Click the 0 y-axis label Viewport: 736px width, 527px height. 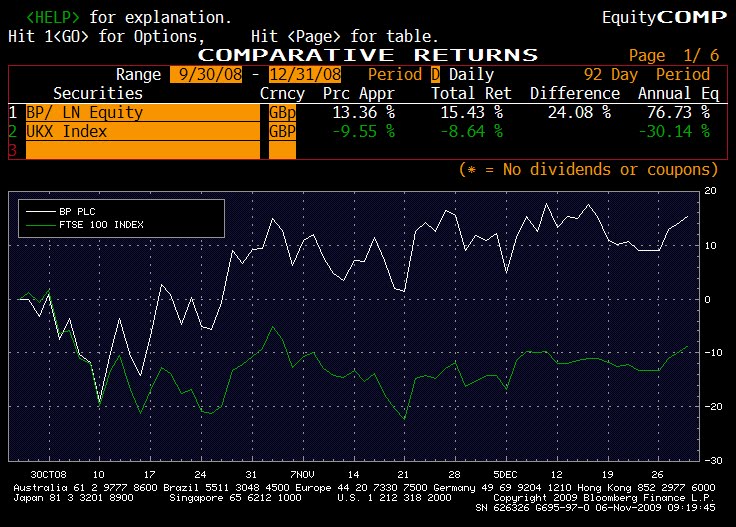click(708, 299)
